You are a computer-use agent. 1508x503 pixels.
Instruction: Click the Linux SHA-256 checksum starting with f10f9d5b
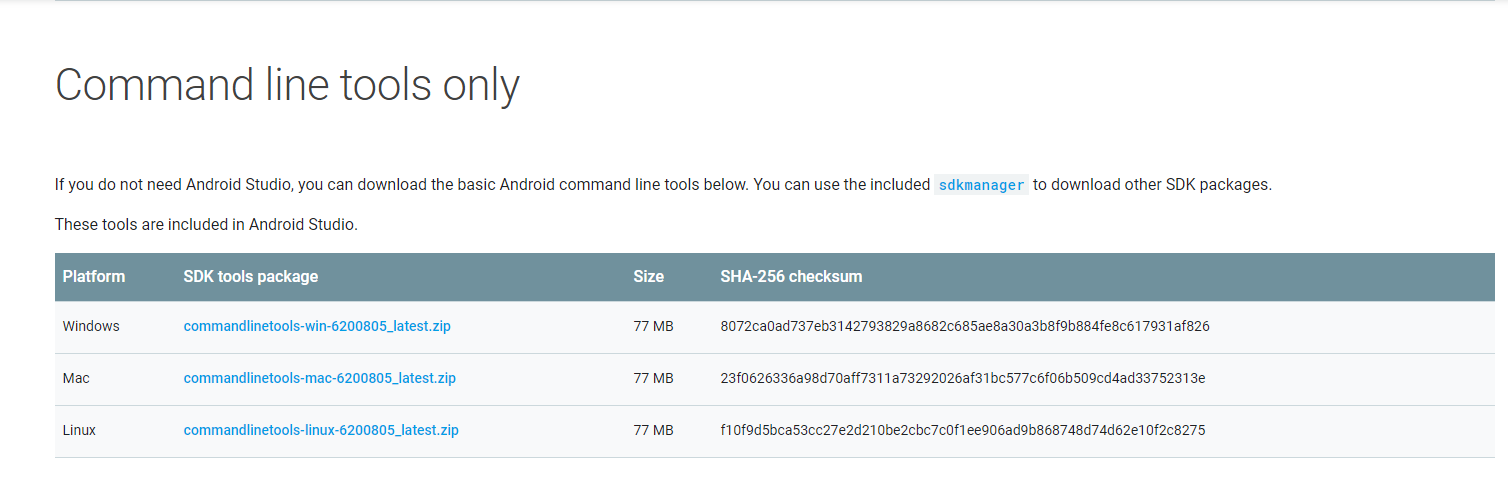tap(962, 430)
